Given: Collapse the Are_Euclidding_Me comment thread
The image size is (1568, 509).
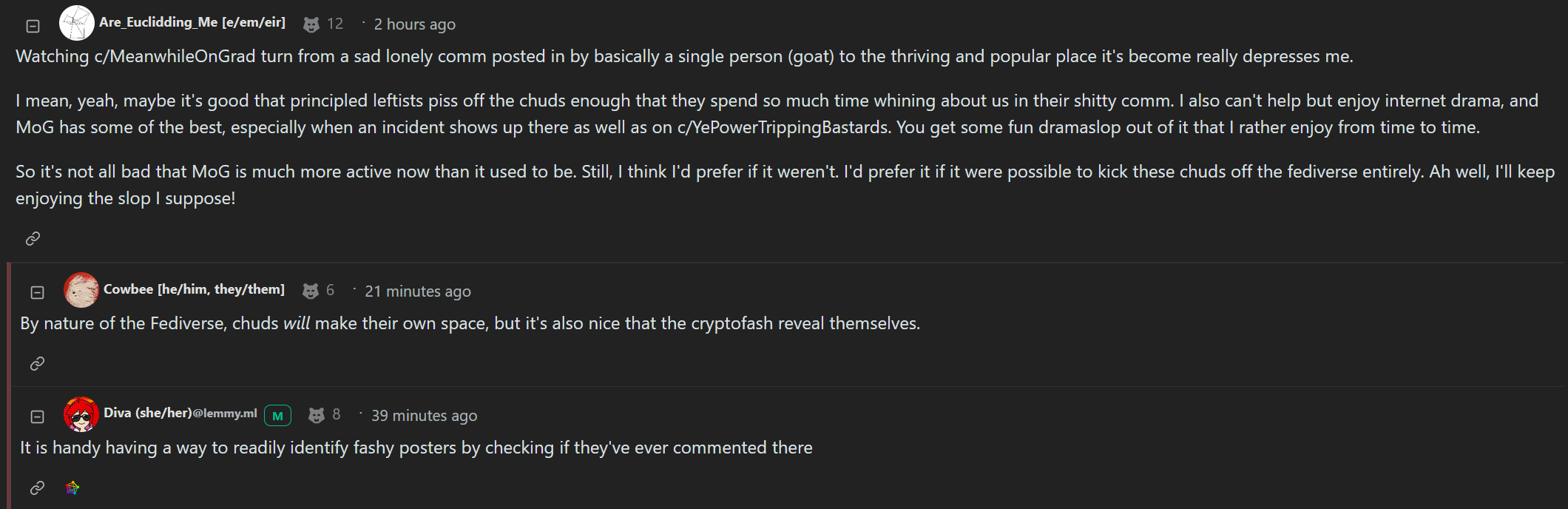Looking at the screenshot, I should (x=33, y=26).
